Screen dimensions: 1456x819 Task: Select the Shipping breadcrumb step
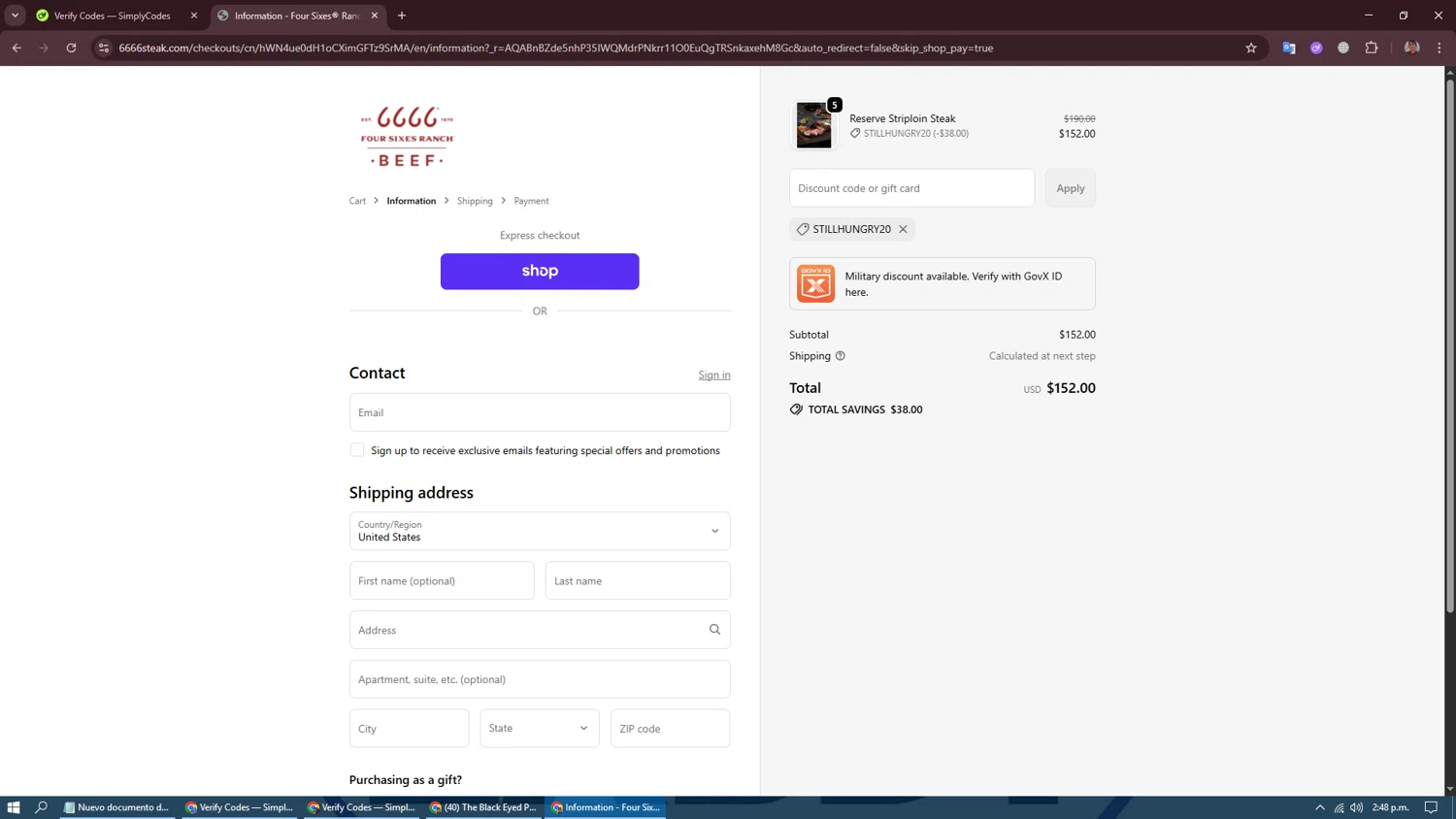coord(475,201)
